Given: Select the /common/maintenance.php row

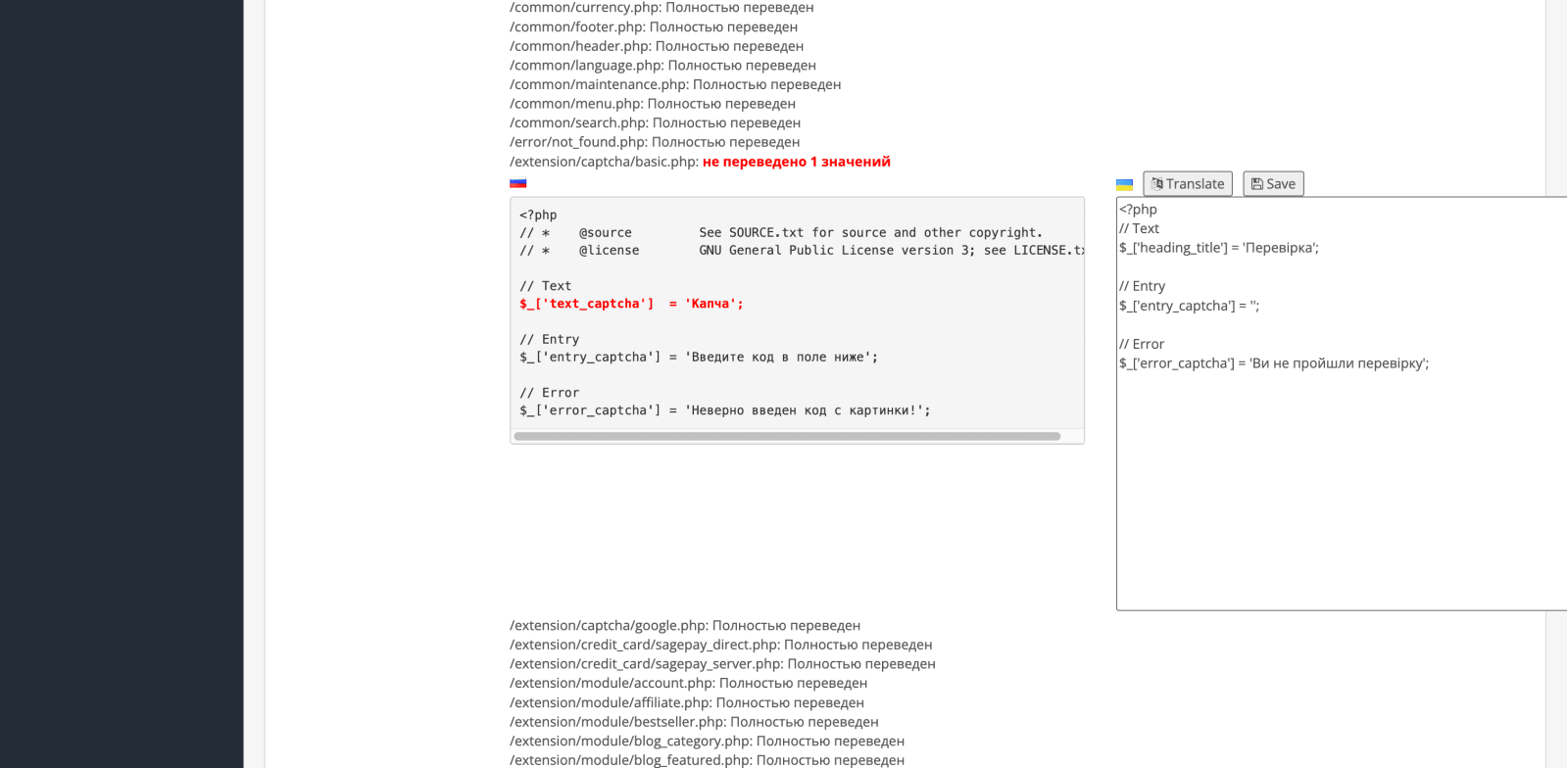Looking at the screenshot, I should (x=675, y=84).
